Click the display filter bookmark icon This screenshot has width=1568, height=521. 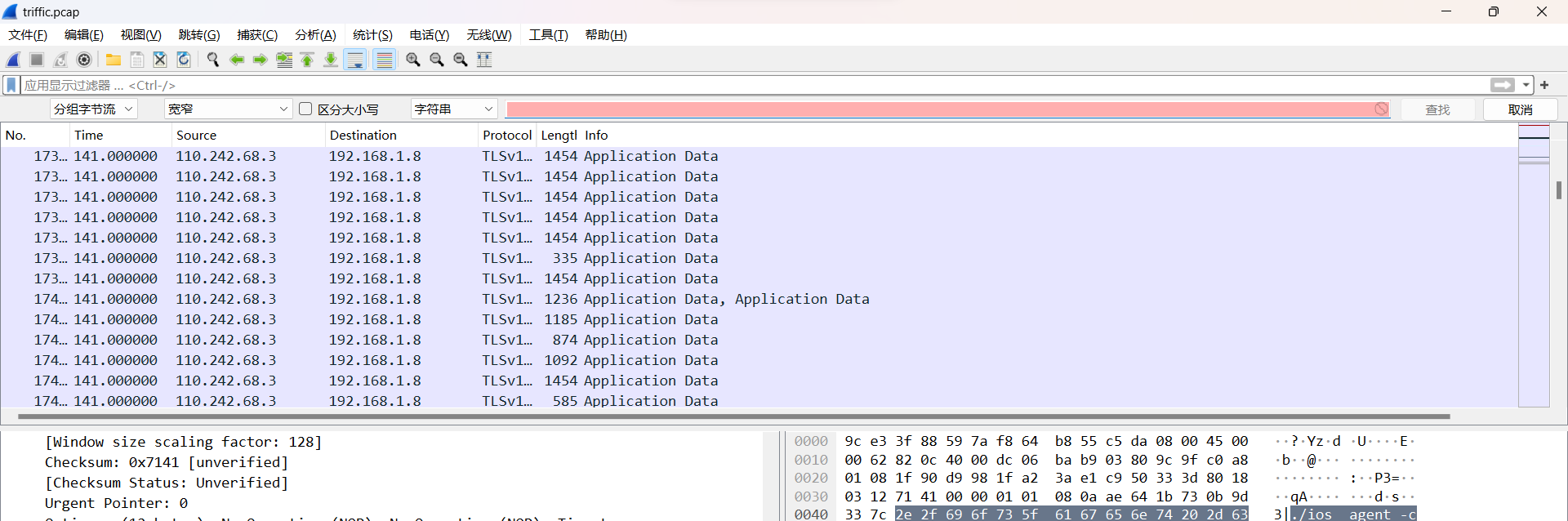point(11,85)
